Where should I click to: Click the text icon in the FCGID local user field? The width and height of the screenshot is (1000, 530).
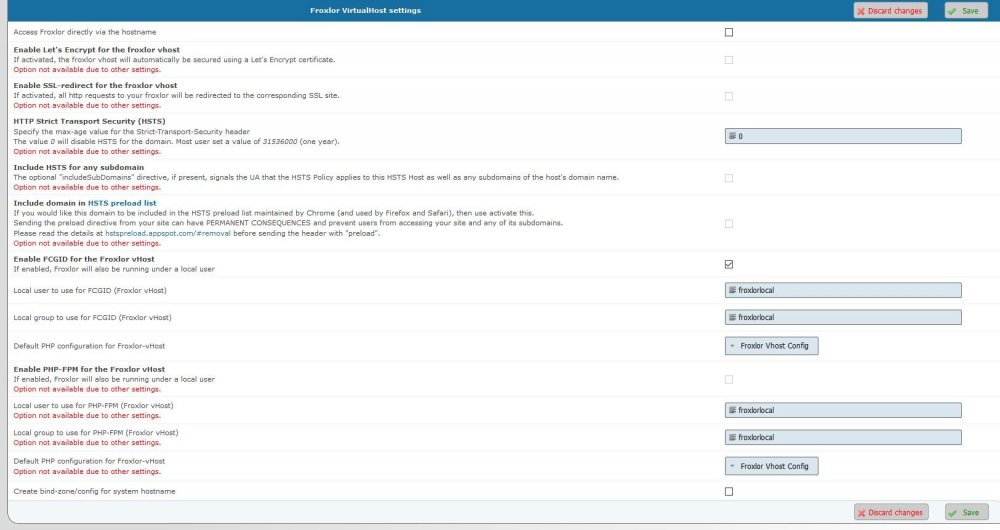pyautogui.click(x=732, y=290)
